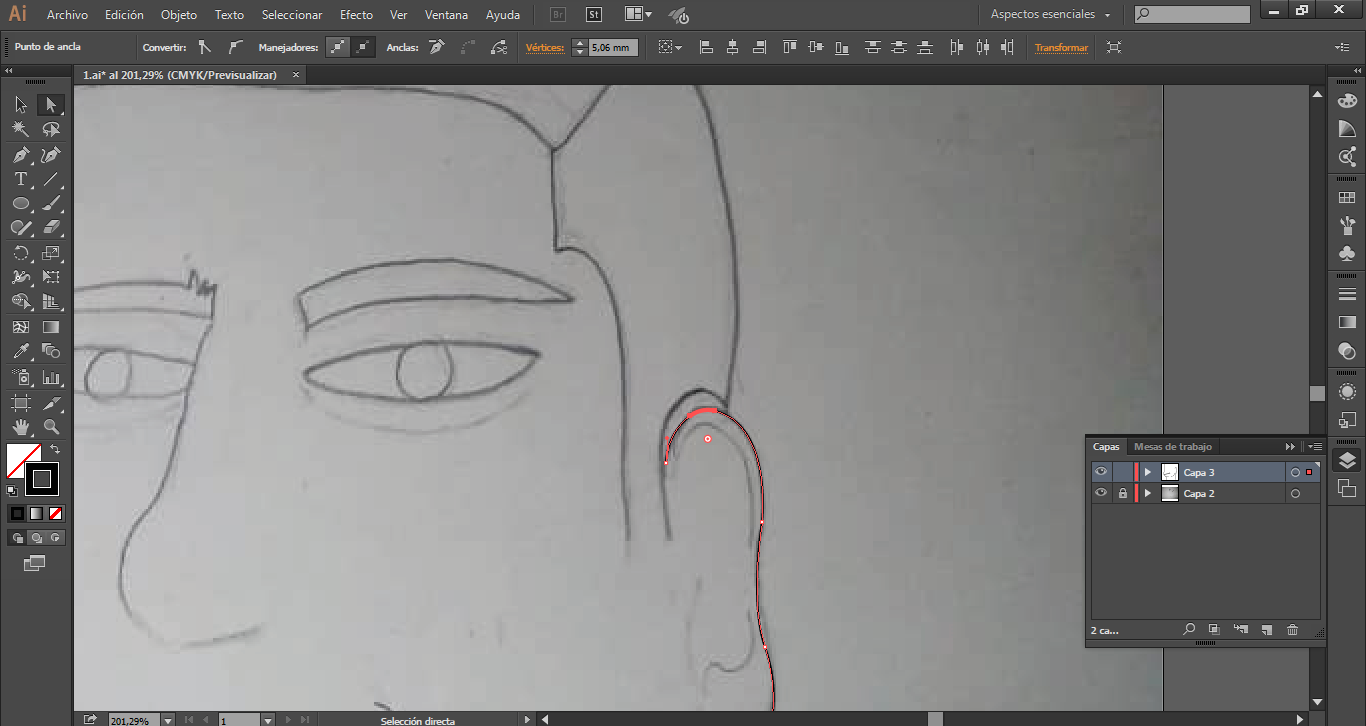Select the Zoom magnifier tool
Viewport: 1366px width, 726px height.
pyautogui.click(x=51, y=427)
